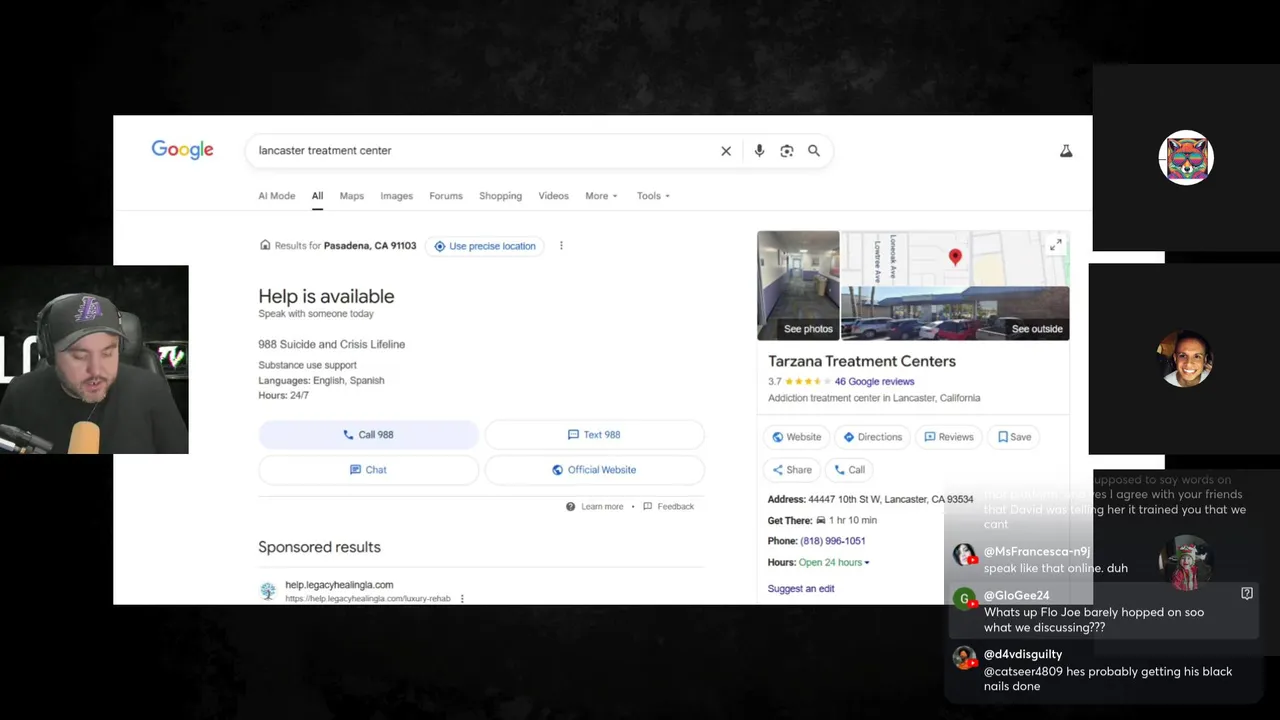Get Directions to Tarzana Treatment Centers
This screenshot has width=1280, height=720.
(x=872, y=437)
